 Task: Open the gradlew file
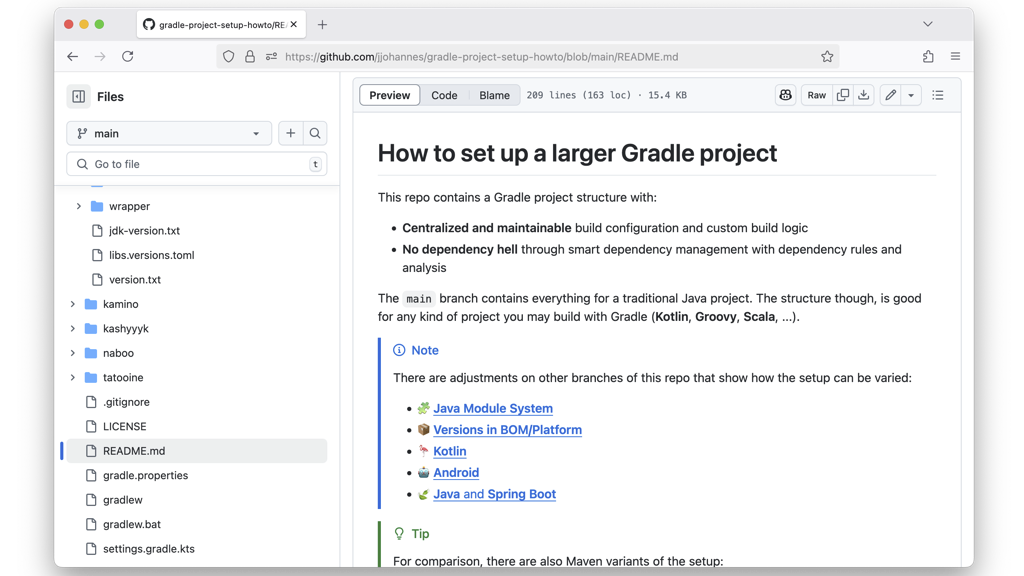(122, 500)
